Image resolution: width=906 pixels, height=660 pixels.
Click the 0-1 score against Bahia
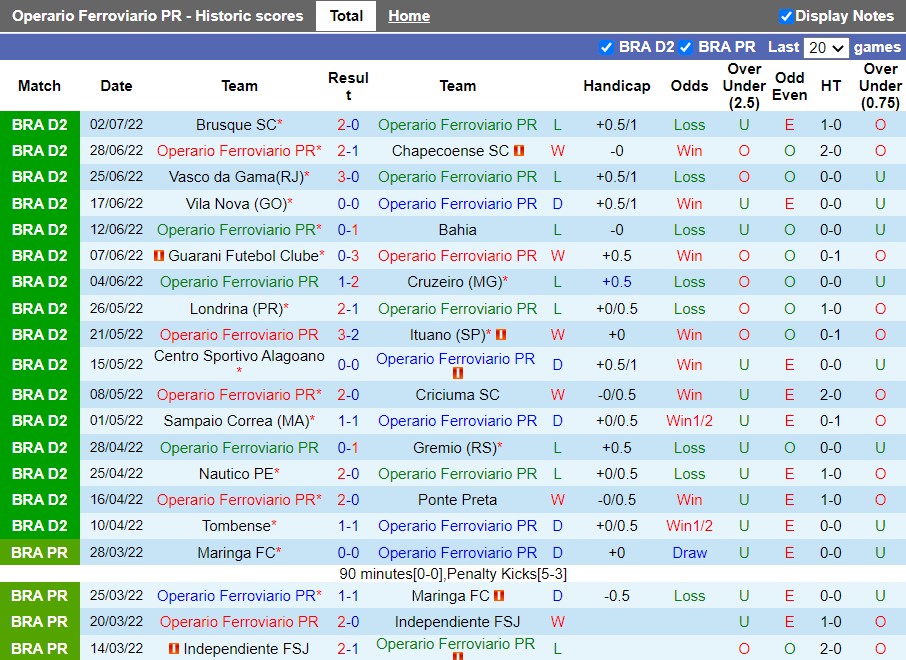coord(348,230)
